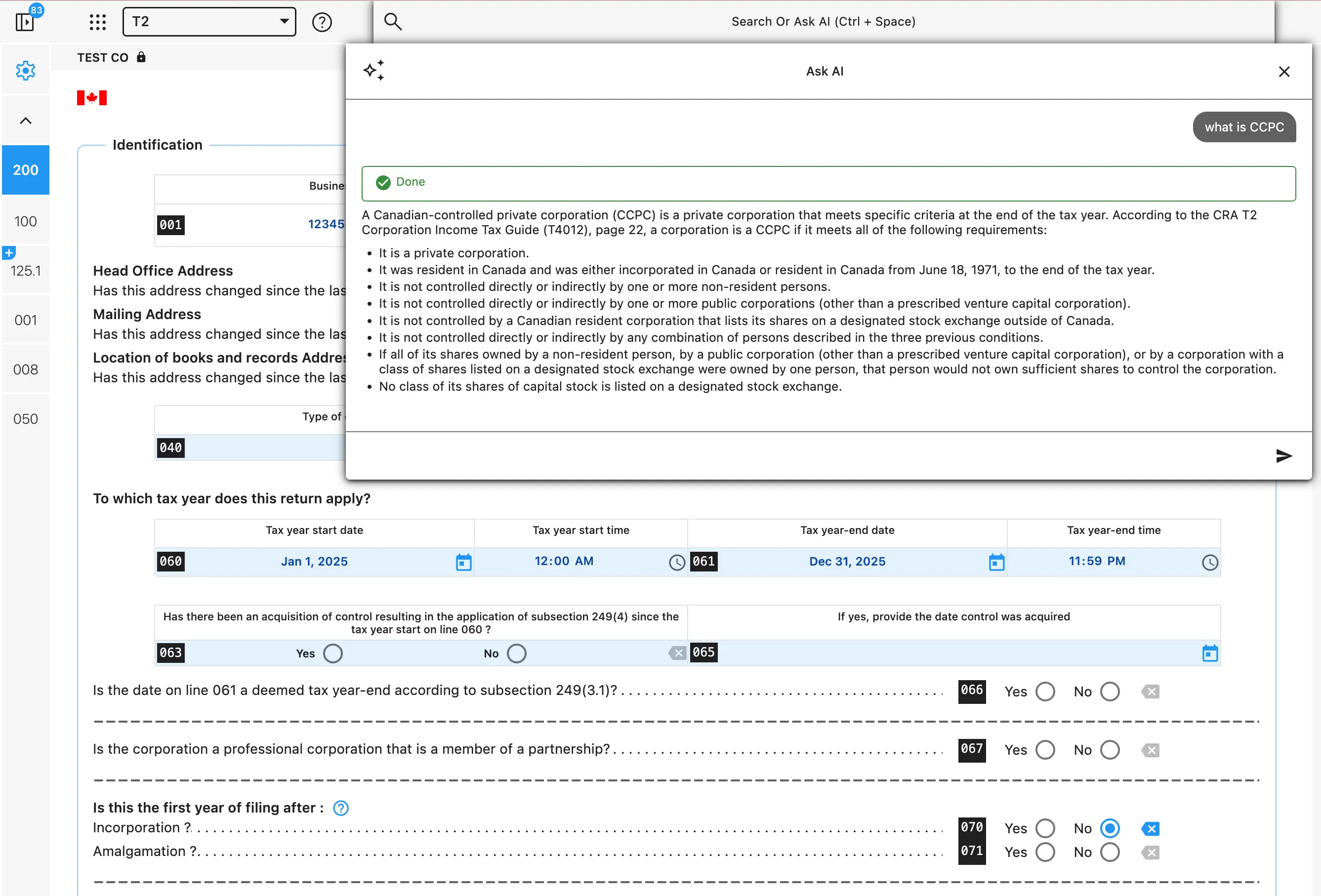Open calendar picker for line 065 date
Screen dimensions: 1321x896
coord(1210,653)
